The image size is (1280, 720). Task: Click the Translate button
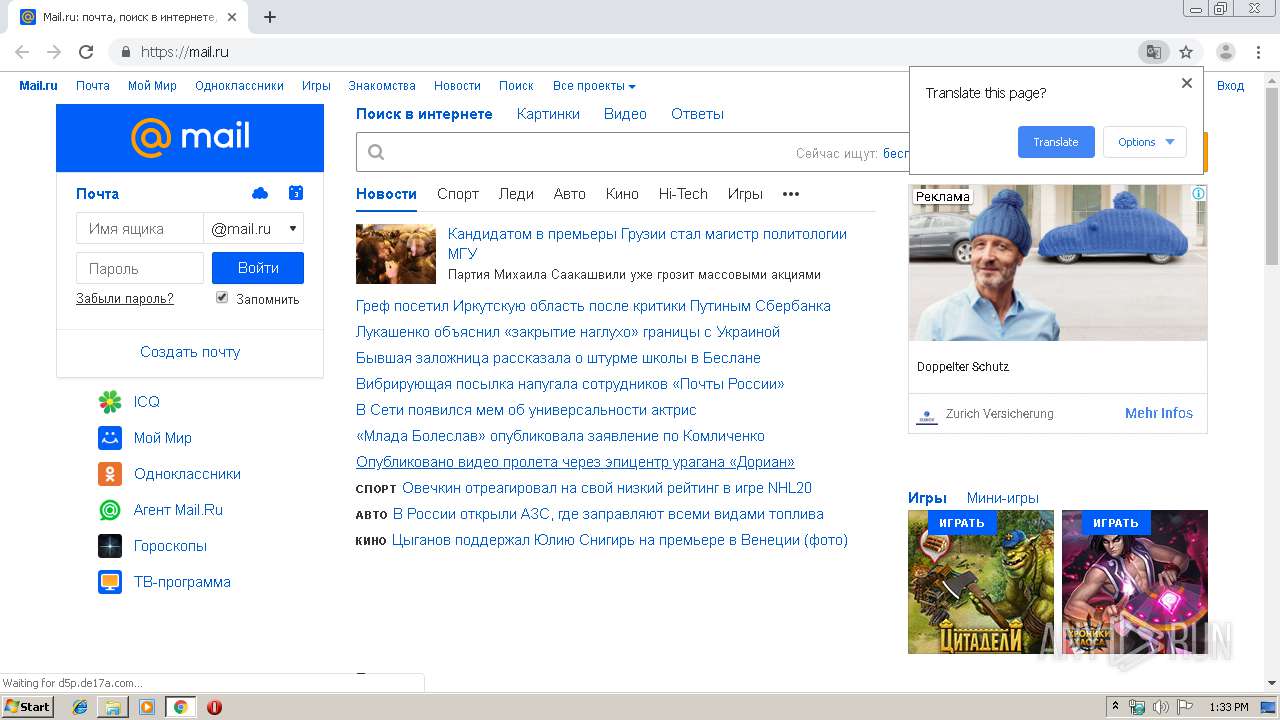click(1056, 142)
